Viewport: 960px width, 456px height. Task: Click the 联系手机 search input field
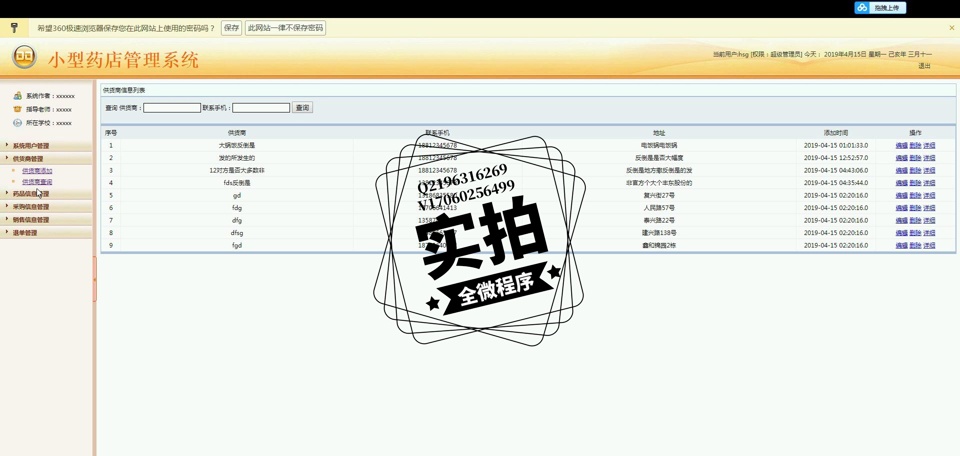260,108
